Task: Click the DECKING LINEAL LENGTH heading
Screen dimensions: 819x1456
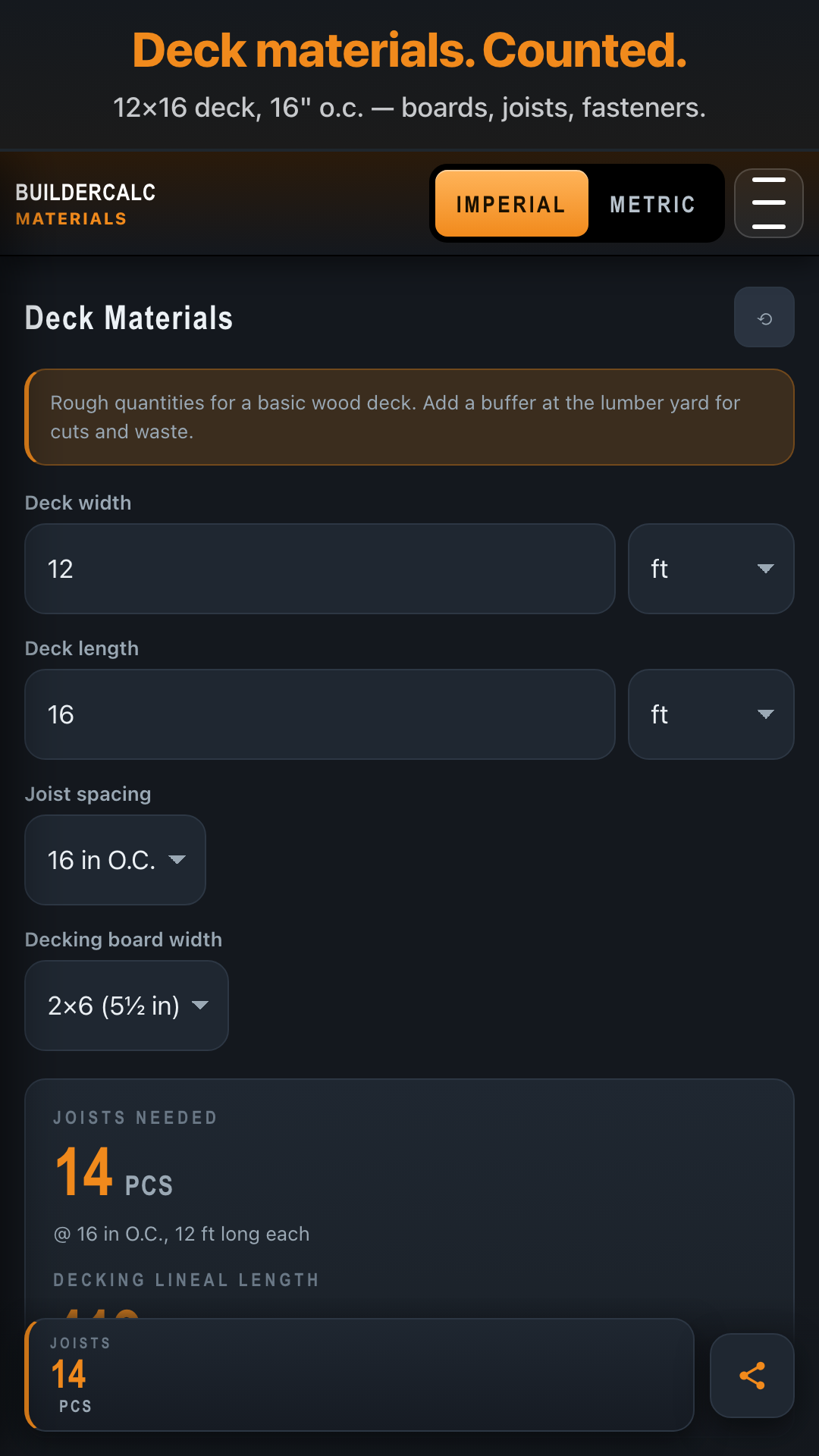Action: (x=186, y=1279)
